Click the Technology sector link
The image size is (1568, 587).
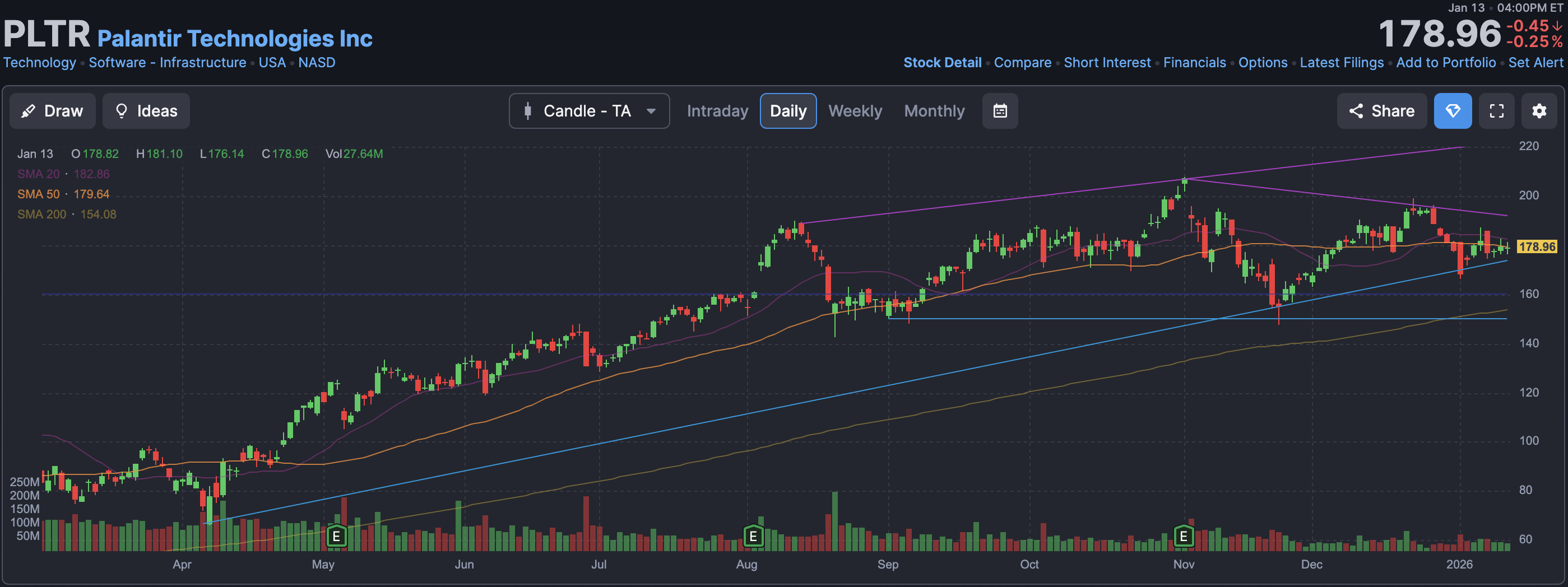pyautogui.click(x=40, y=63)
